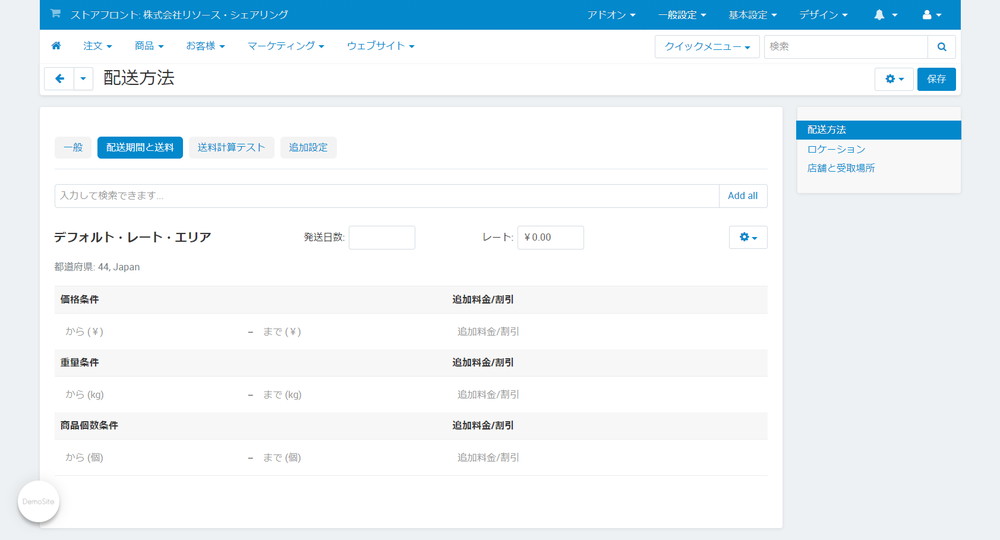1000x540 pixels.
Task: Focus the top 検索 search field
Action: (846, 47)
